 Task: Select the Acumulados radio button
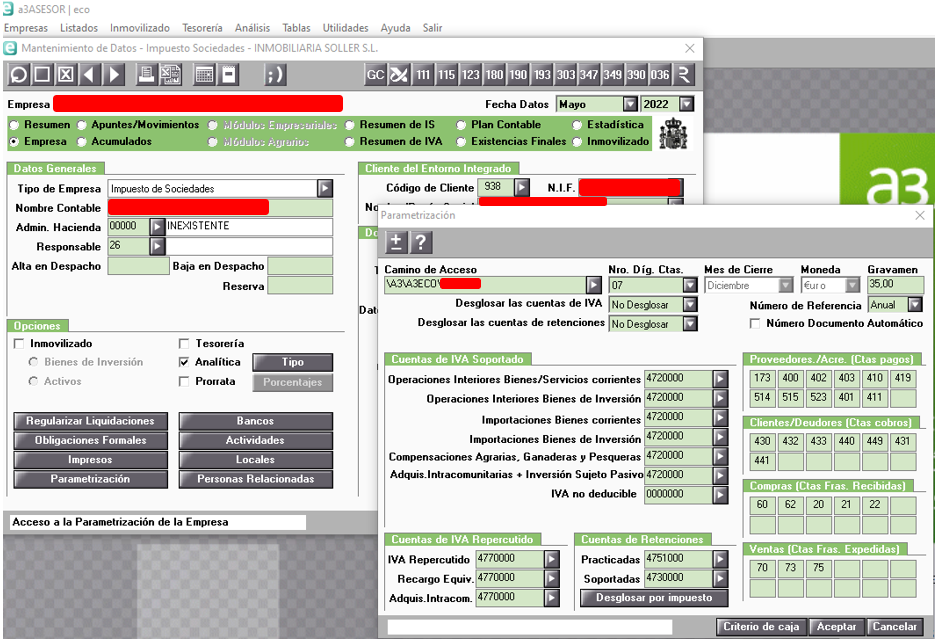pyautogui.click(x=82, y=142)
